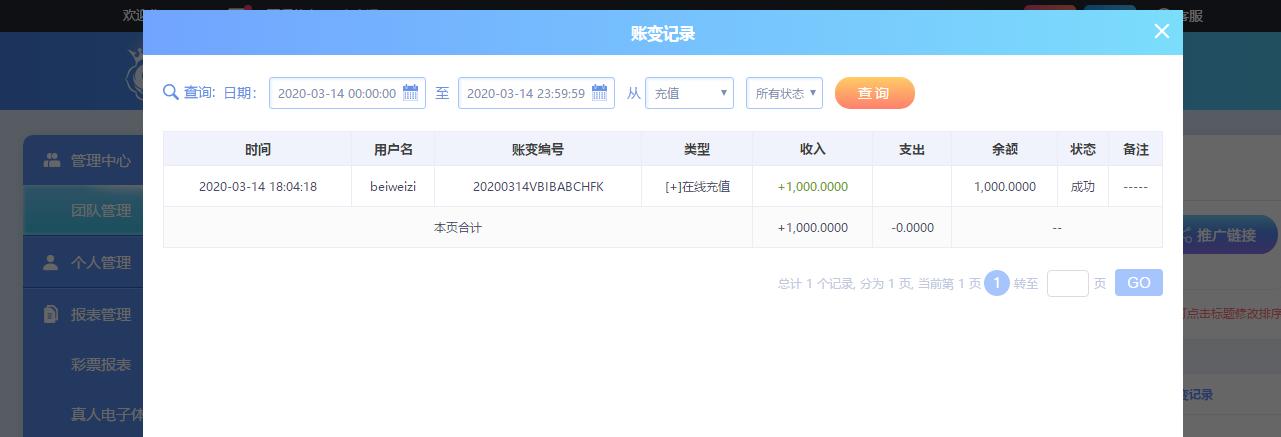1281x437 pixels.
Task: Click the 个人管理 person icon in sidebar
Action: [x=51, y=263]
